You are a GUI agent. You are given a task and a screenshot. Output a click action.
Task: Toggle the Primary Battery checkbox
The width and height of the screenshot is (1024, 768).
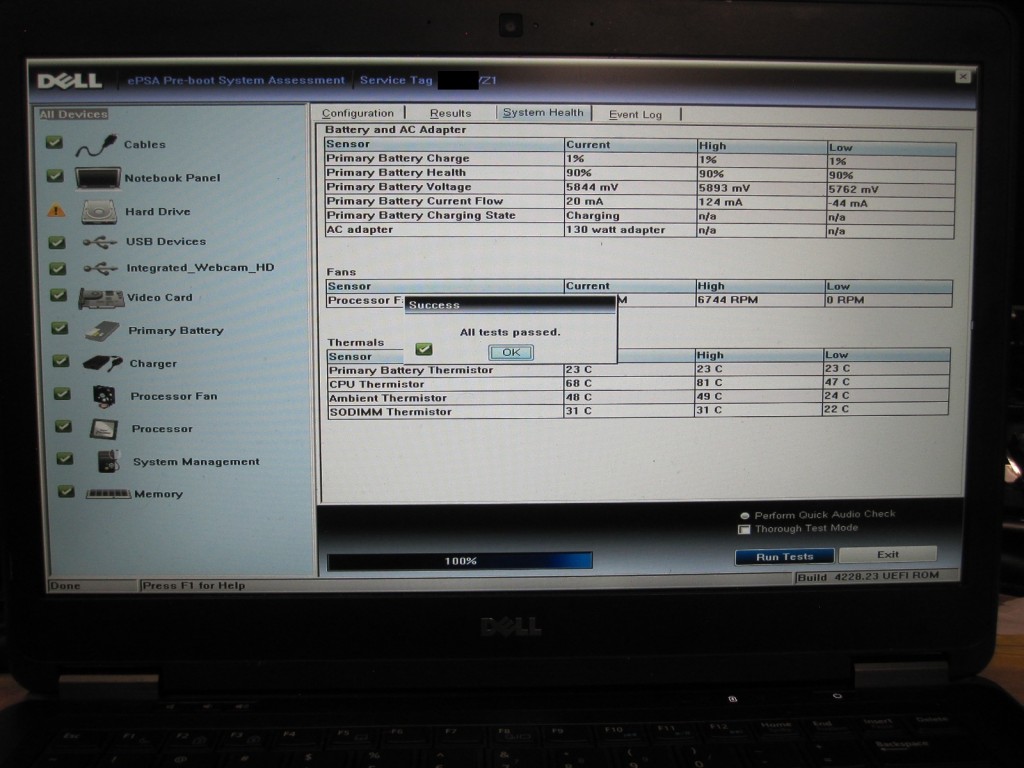coord(59,328)
